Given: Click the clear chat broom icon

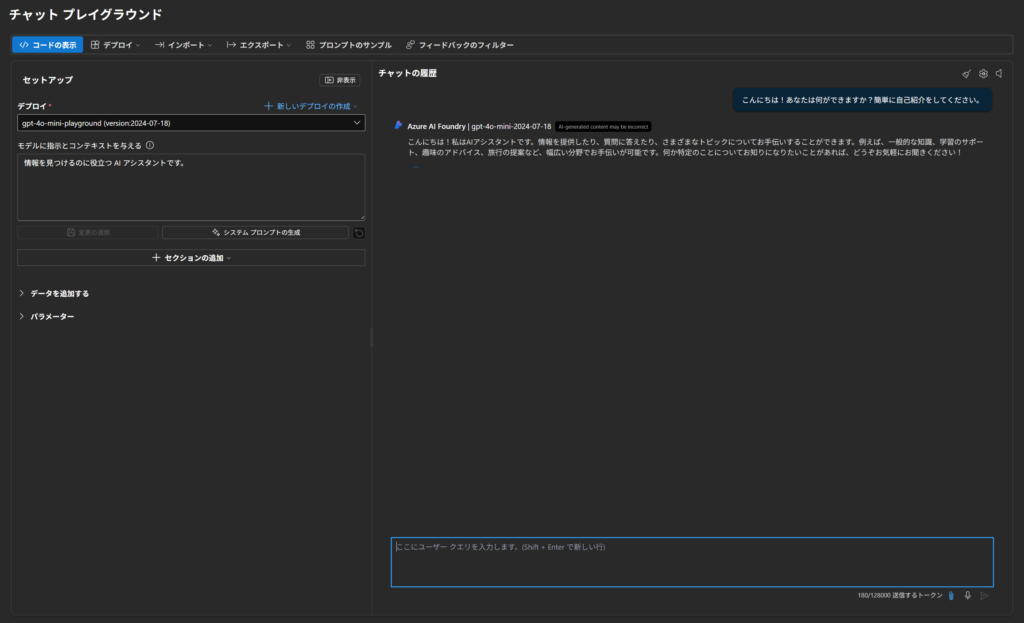Looking at the screenshot, I should (966, 74).
